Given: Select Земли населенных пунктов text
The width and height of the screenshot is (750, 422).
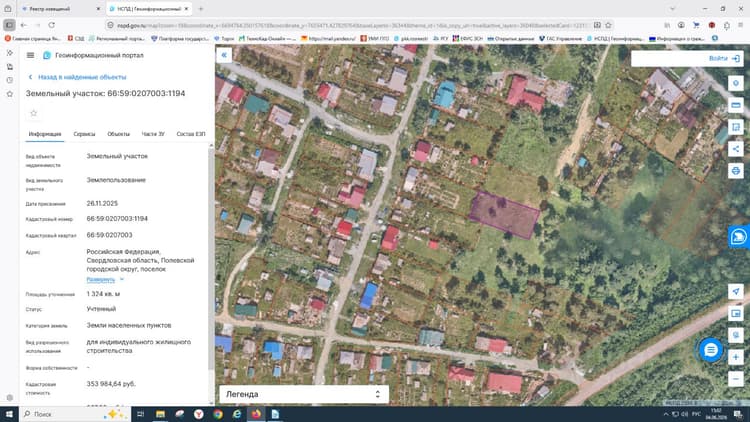Looking at the screenshot, I should click(x=129, y=325).
